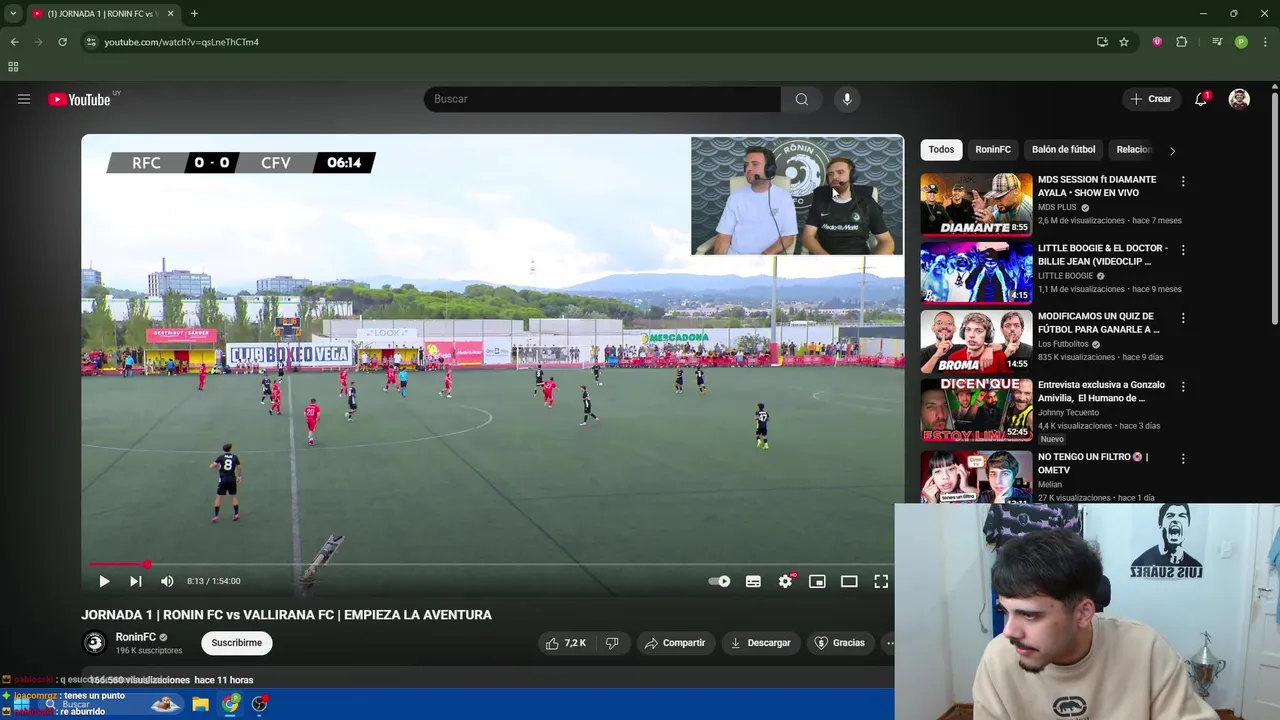Open player settings gear

pos(786,581)
